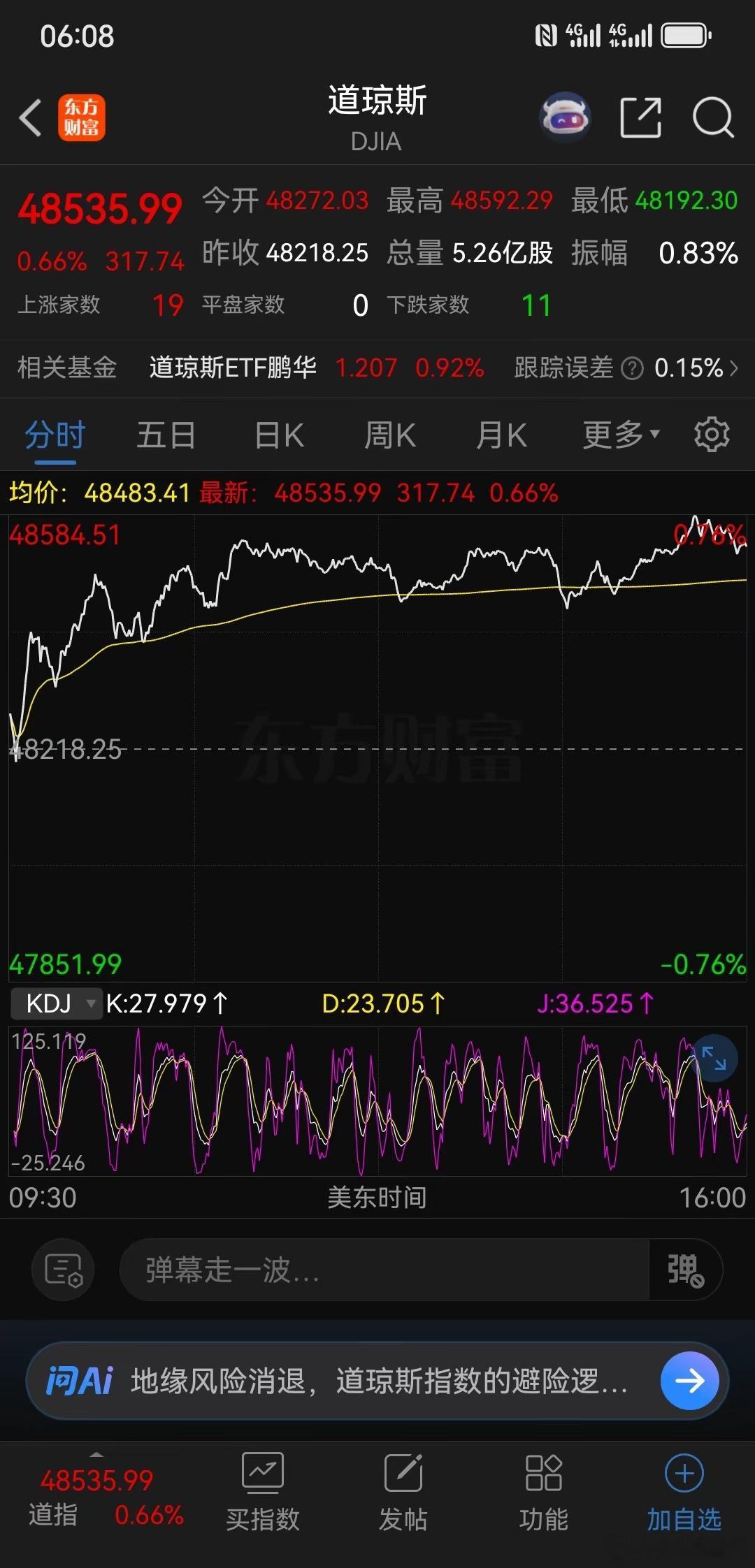This screenshot has height=1568, width=755.
Task: Tap the intraday price chart area
Action: pyautogui.click(x=377, y=748)
